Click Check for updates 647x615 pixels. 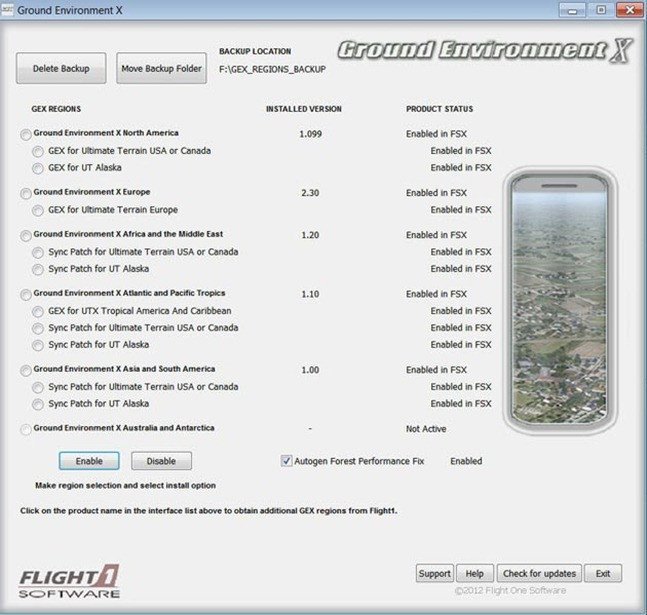(539, 573)
